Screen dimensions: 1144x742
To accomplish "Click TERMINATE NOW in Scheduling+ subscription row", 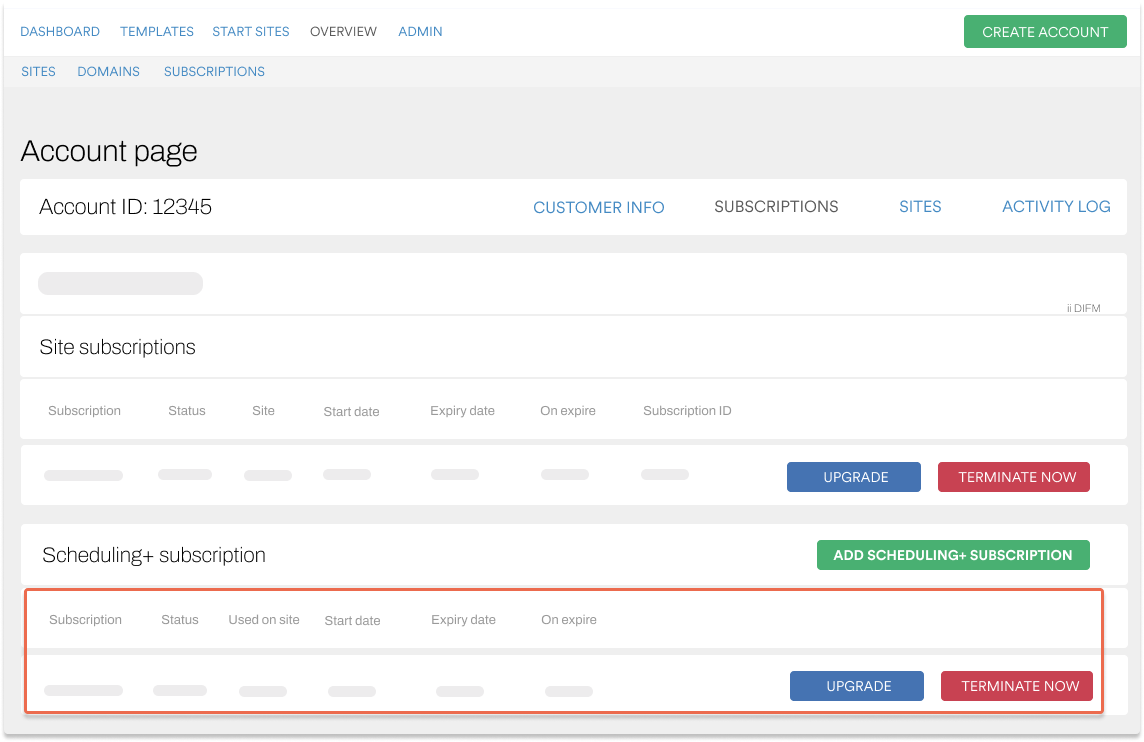I will pos(1017,686).
